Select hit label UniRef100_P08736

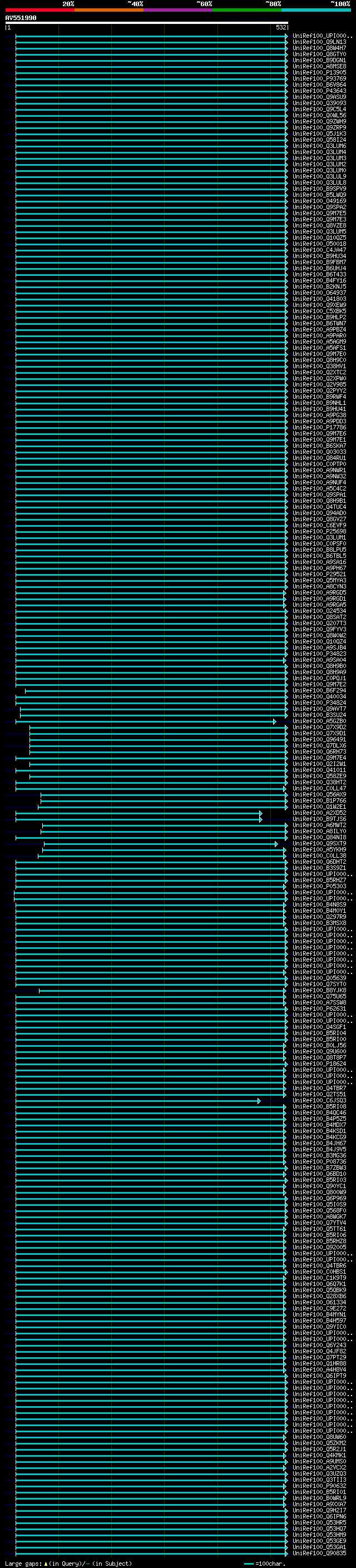coord(319,1161)
